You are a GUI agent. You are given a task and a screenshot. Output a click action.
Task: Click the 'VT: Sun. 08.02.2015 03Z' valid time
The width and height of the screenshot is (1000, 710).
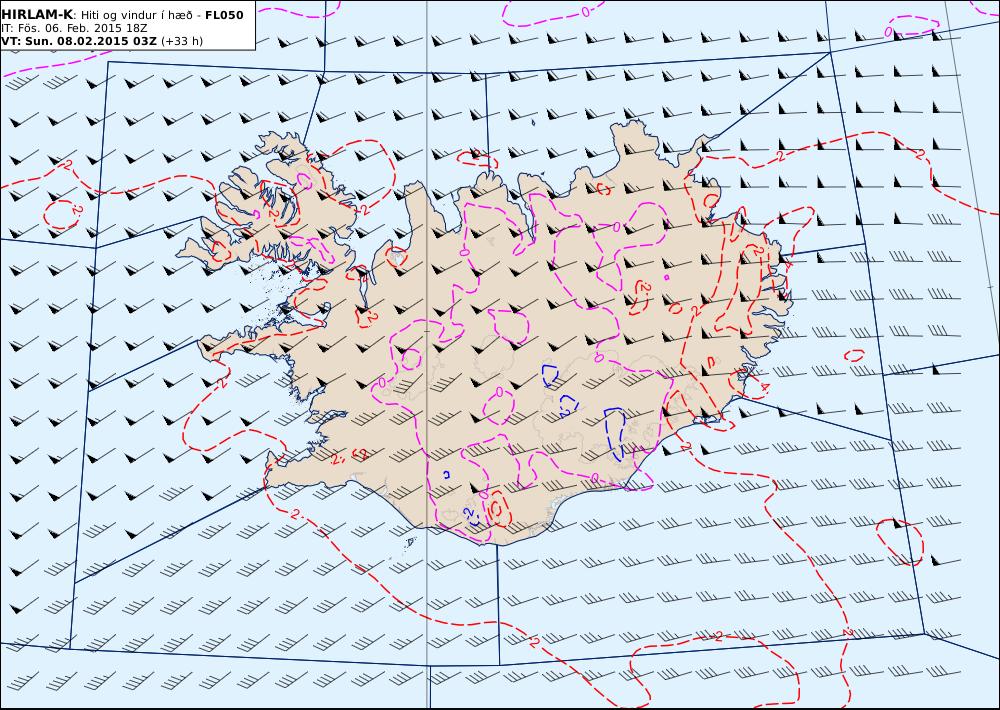tap(78, 41)
